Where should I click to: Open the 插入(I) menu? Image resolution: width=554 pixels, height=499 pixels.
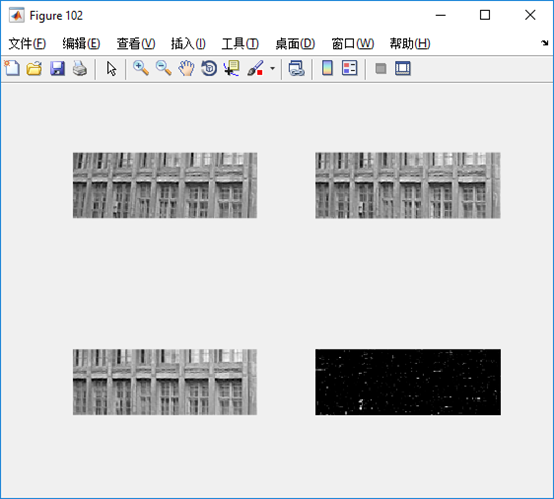coord(188,43)
